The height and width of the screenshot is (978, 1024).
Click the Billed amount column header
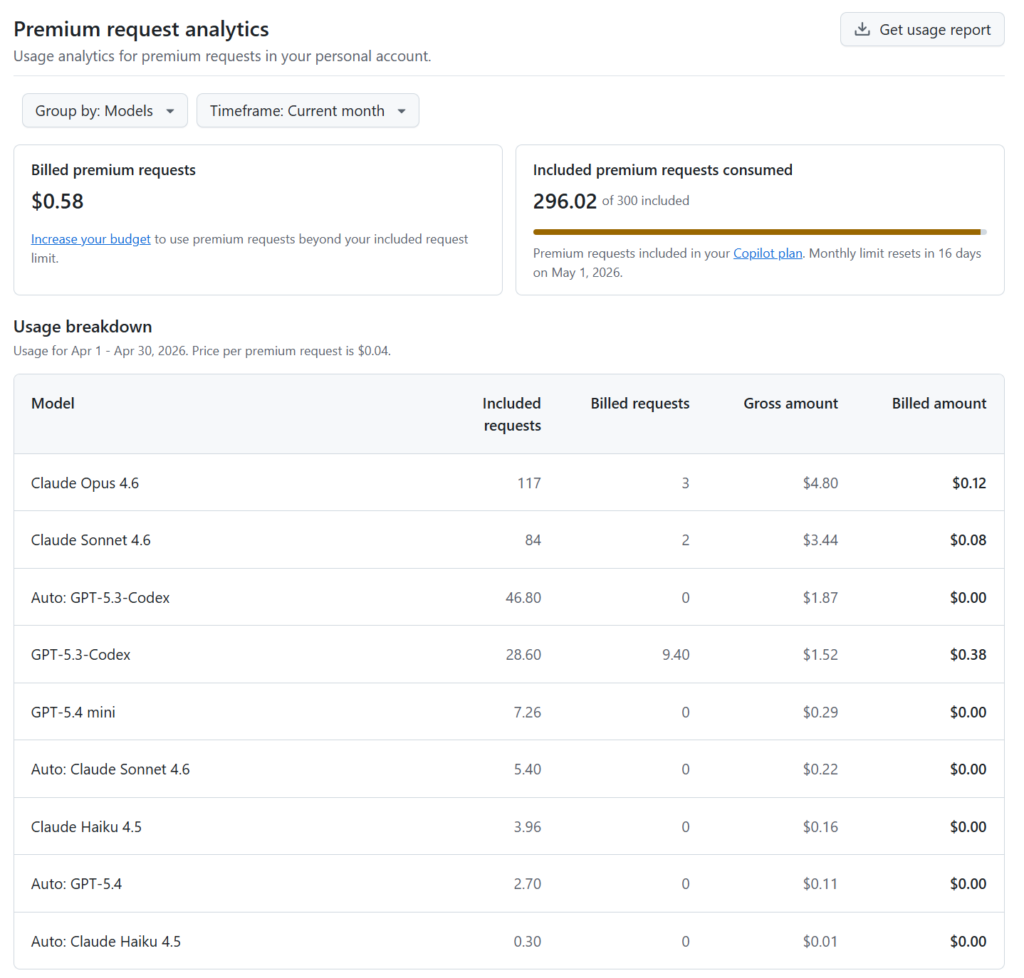[x=938, y=403]
